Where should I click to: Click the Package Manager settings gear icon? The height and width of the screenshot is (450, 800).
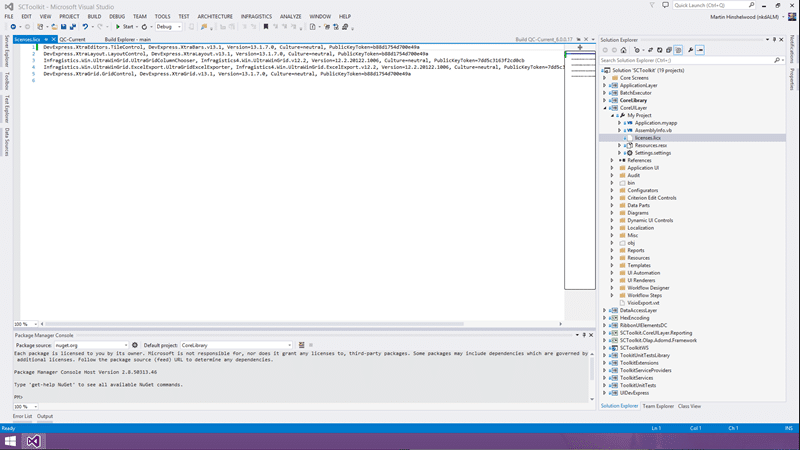coord(135,345)
